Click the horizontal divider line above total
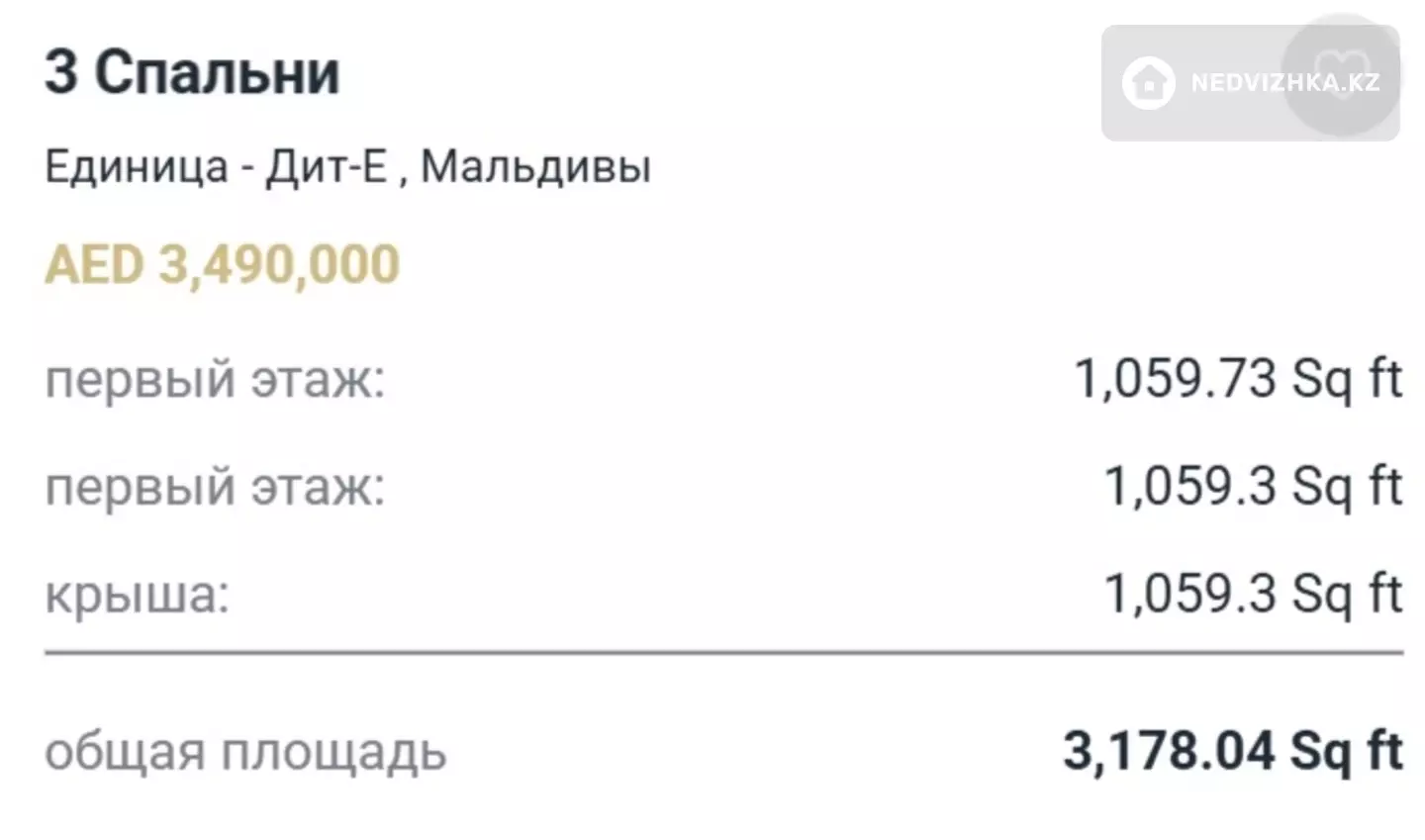Image resolution: width=1425 pixels, height=840 pixels. point(723,653)
